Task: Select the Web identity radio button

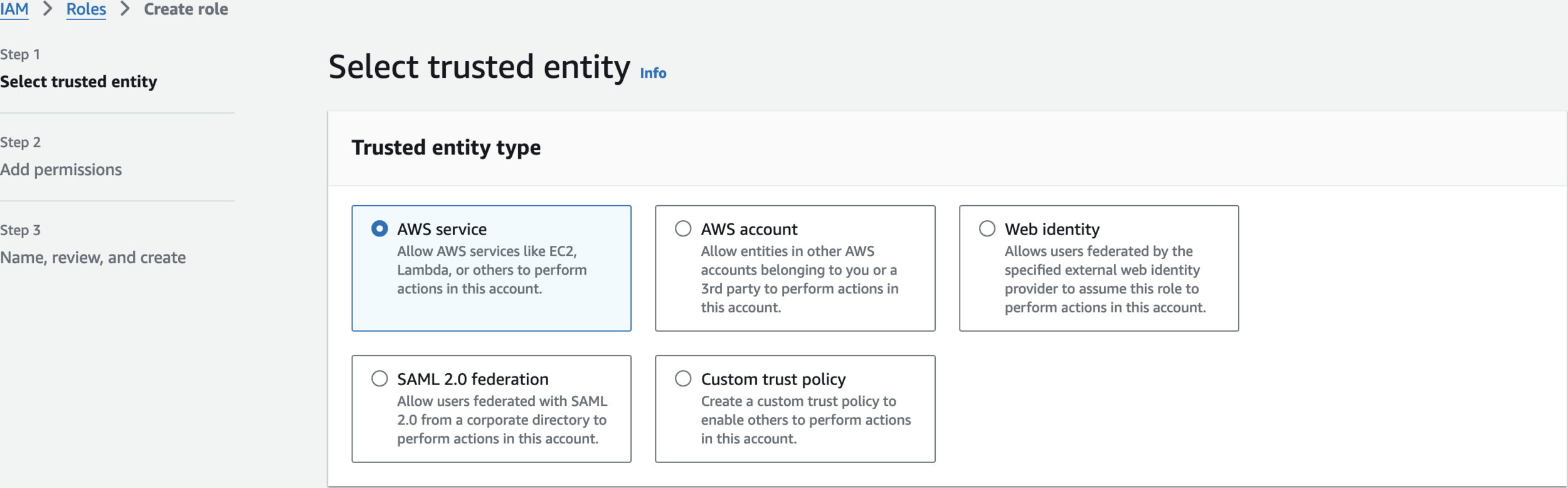Action: point(987,228)
